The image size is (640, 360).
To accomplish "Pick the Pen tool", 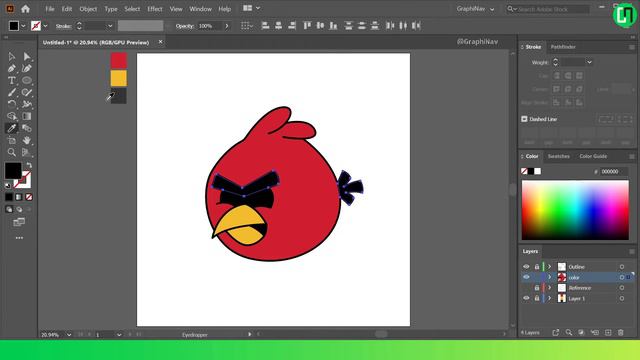I will click(x=11, y=69).
